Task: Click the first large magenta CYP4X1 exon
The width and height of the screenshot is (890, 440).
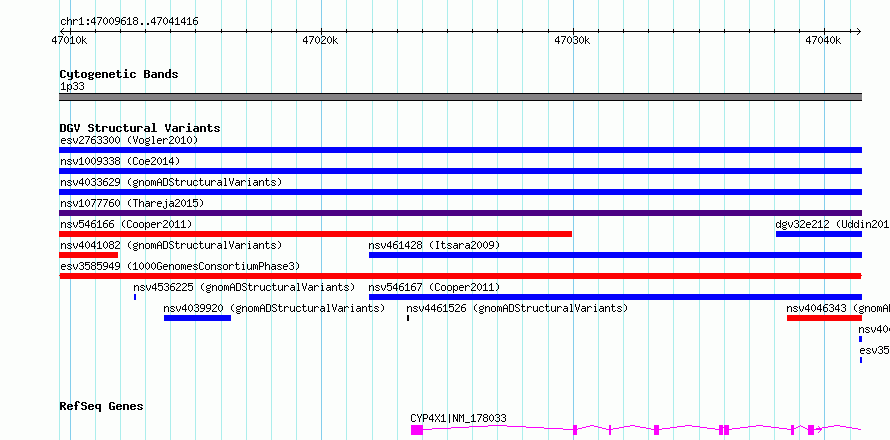Action: (417, 430)
